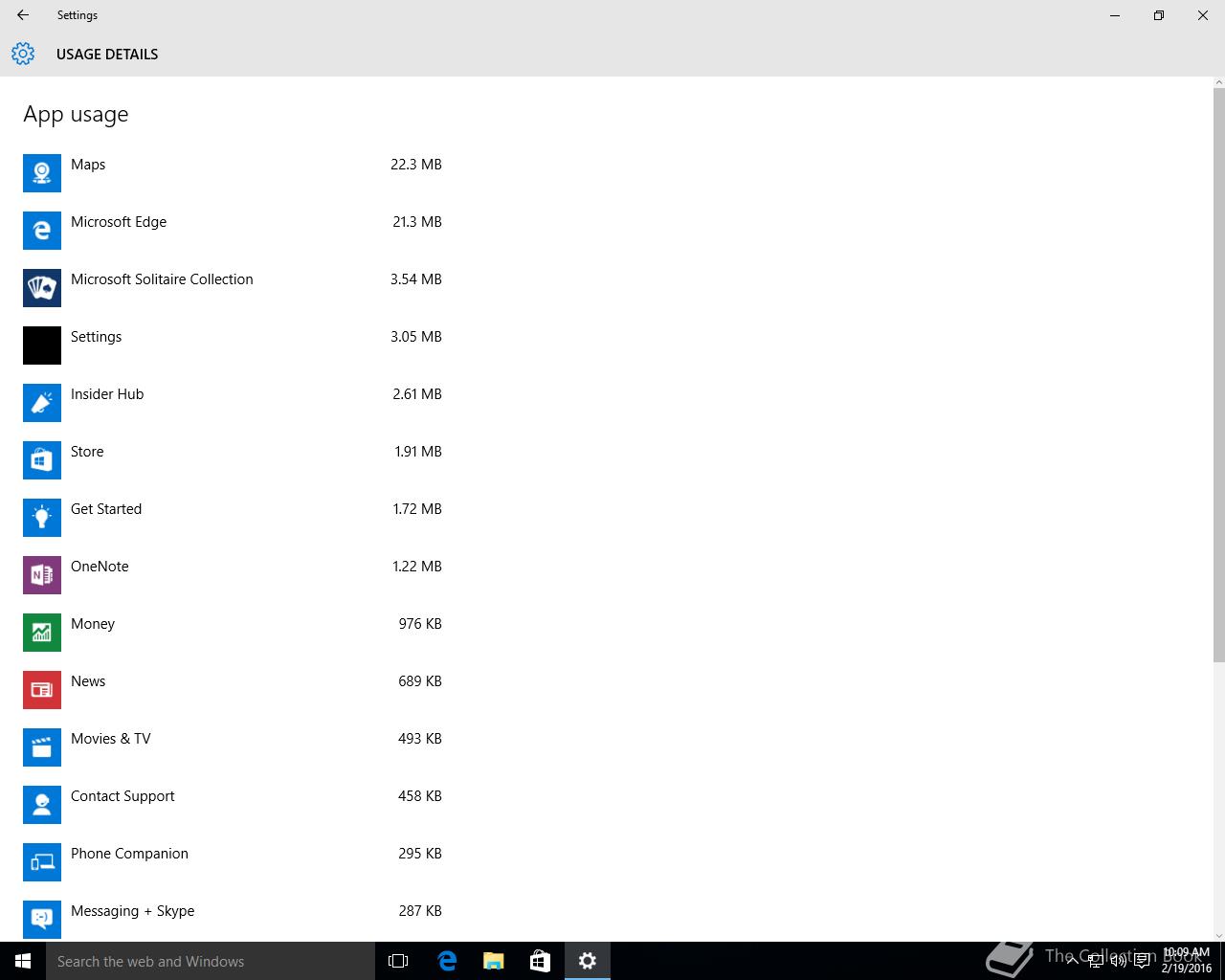Click the Movies & TV label
This screenshot has width=1225, height=980.
point(111,739)
